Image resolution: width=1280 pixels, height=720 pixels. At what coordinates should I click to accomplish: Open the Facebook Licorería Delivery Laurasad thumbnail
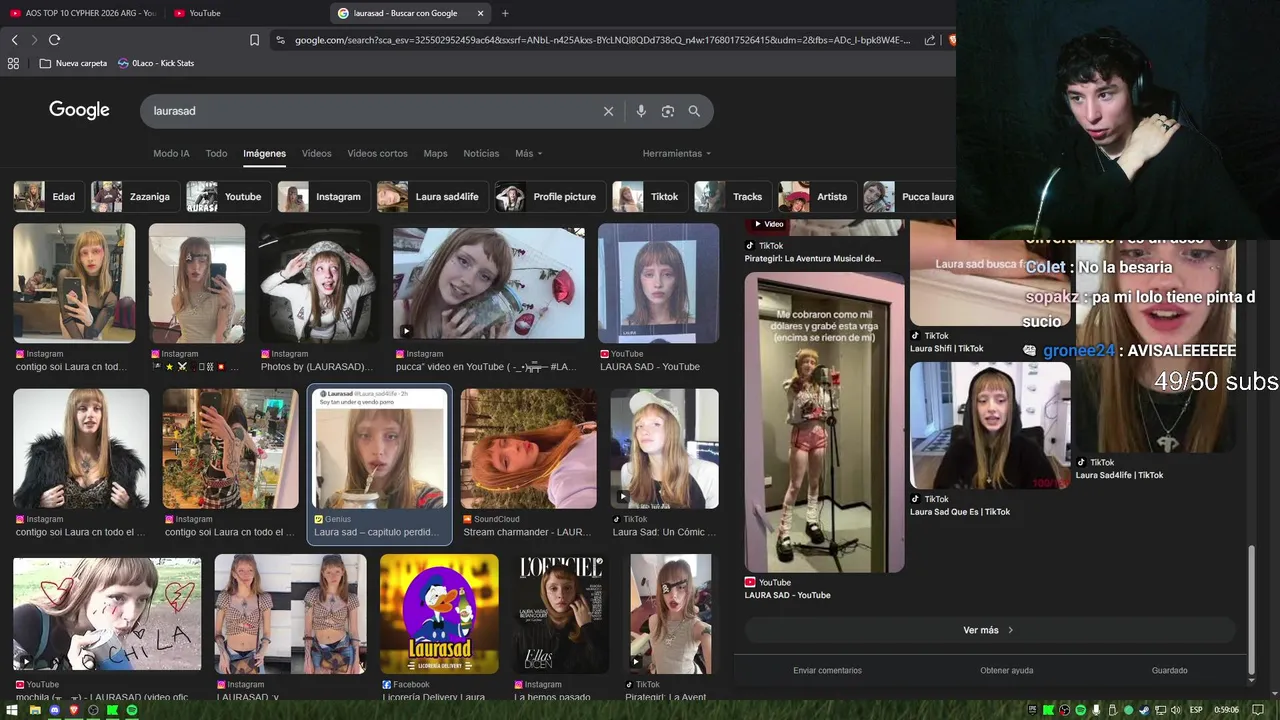coord(439,614)
